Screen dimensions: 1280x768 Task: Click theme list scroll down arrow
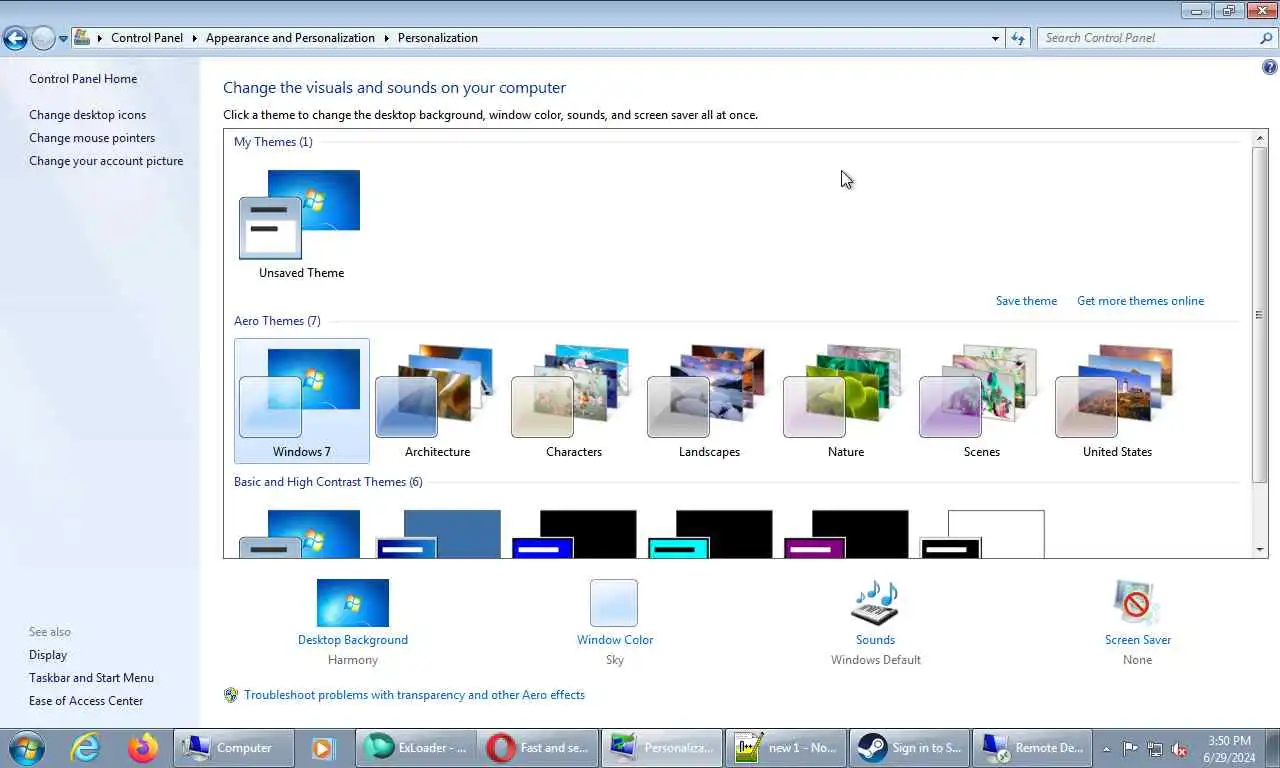pyautogui.click(x=1260, y=550)
